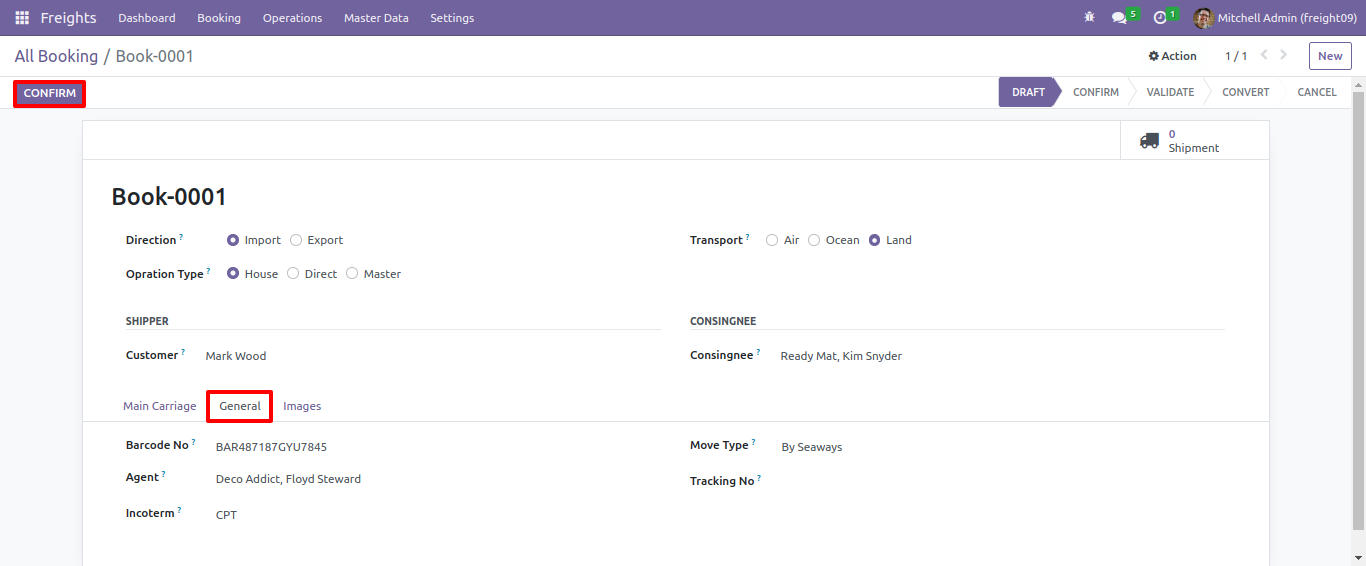The height and width of the screenshot is (566, 1366).
Task: Open the activities clock icon
Action: (x=1160, y=18)
